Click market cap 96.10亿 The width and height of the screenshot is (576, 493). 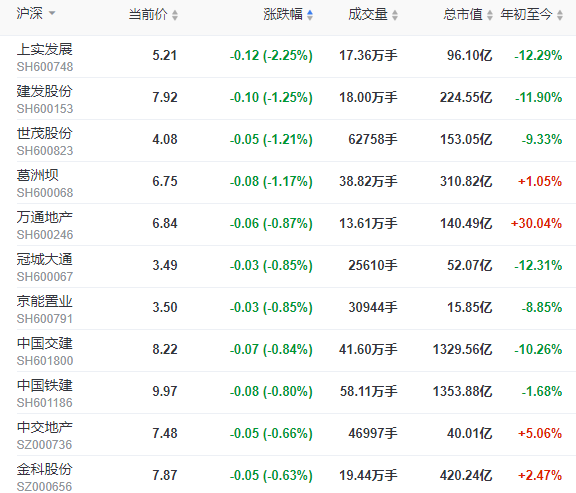469,55
